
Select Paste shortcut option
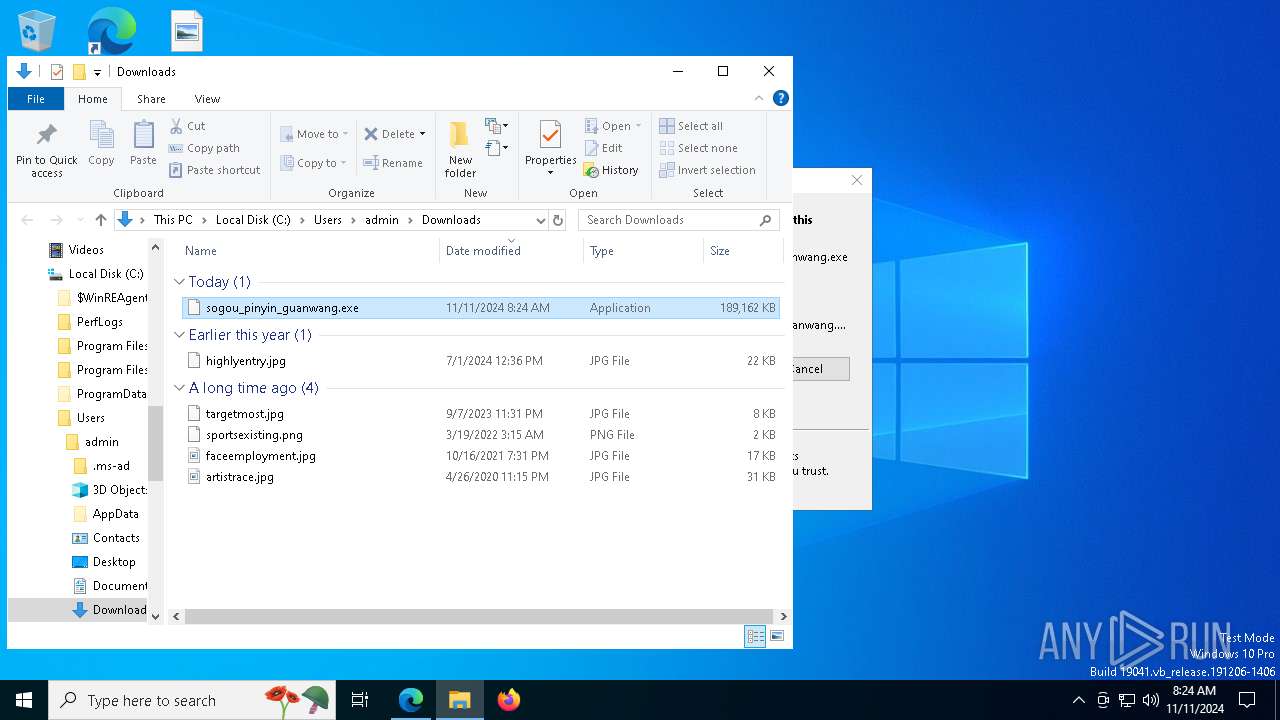click(215, 170)
